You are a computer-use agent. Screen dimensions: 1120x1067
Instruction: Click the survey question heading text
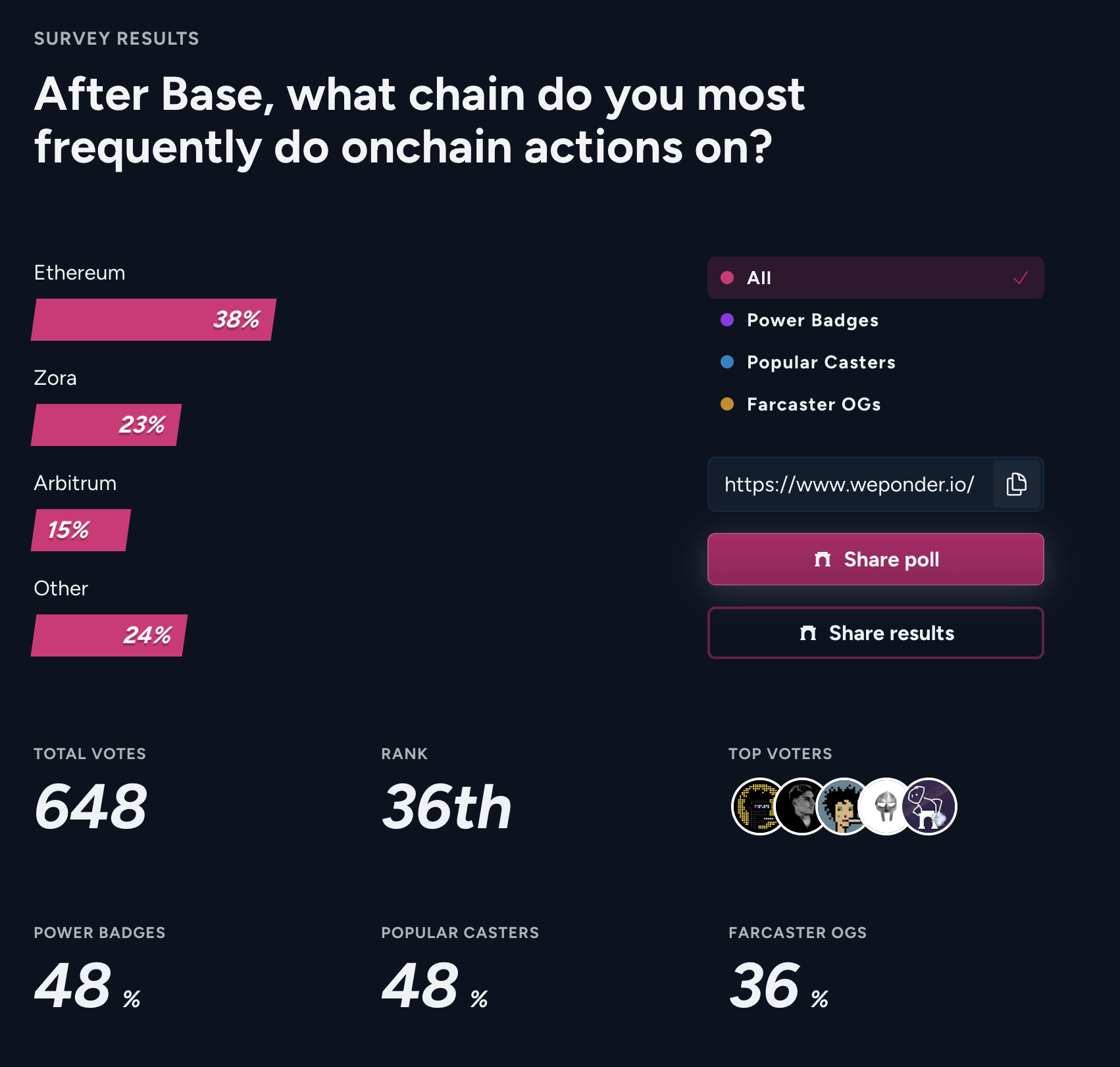click(419, 120)
